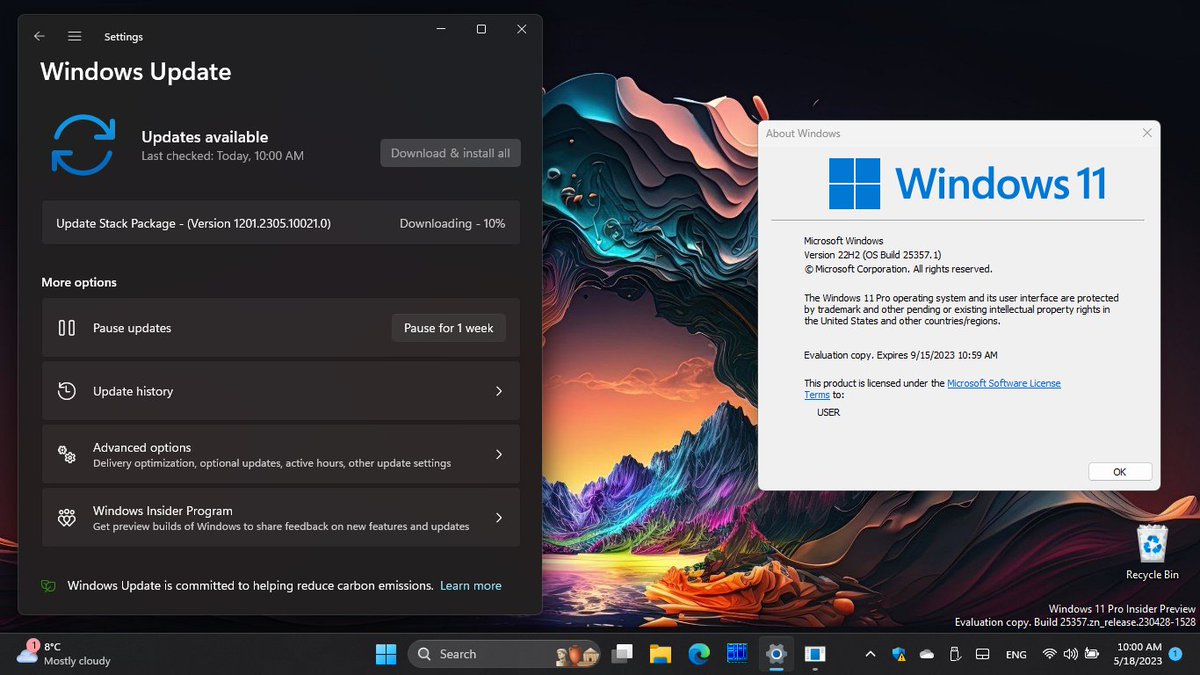This screenshot has width=1200, height=675.
Task: Switch to the Settings gear taskbar icon
Action: (776, 654)
